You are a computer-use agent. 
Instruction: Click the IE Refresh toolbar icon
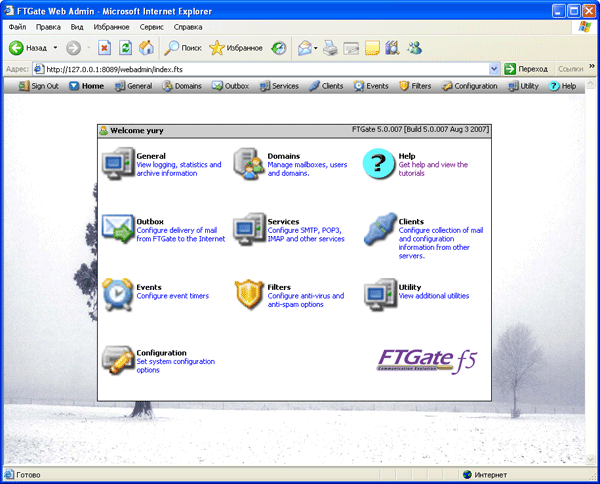[x=126, y=48]
